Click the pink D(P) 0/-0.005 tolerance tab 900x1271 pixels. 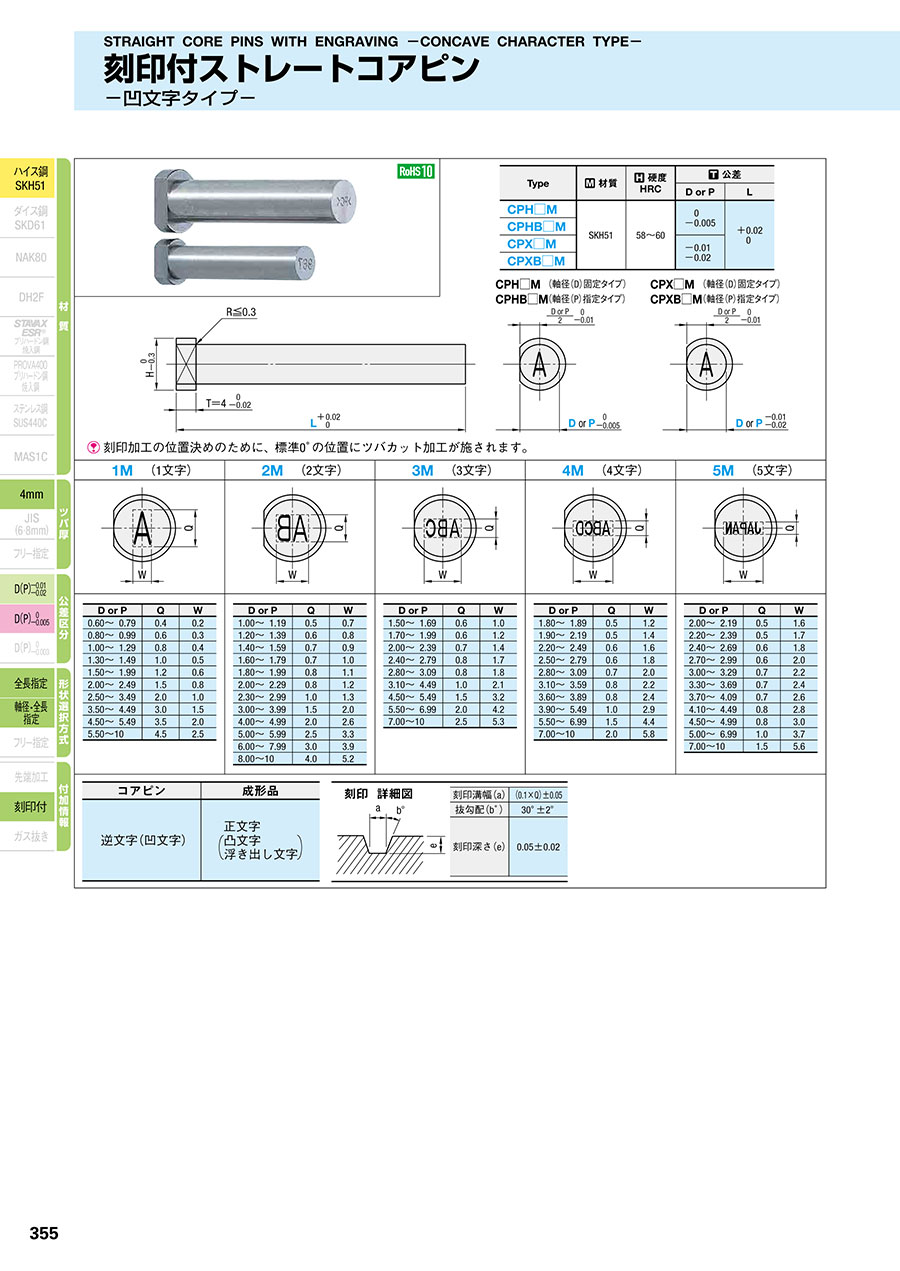tap(28, 620)
